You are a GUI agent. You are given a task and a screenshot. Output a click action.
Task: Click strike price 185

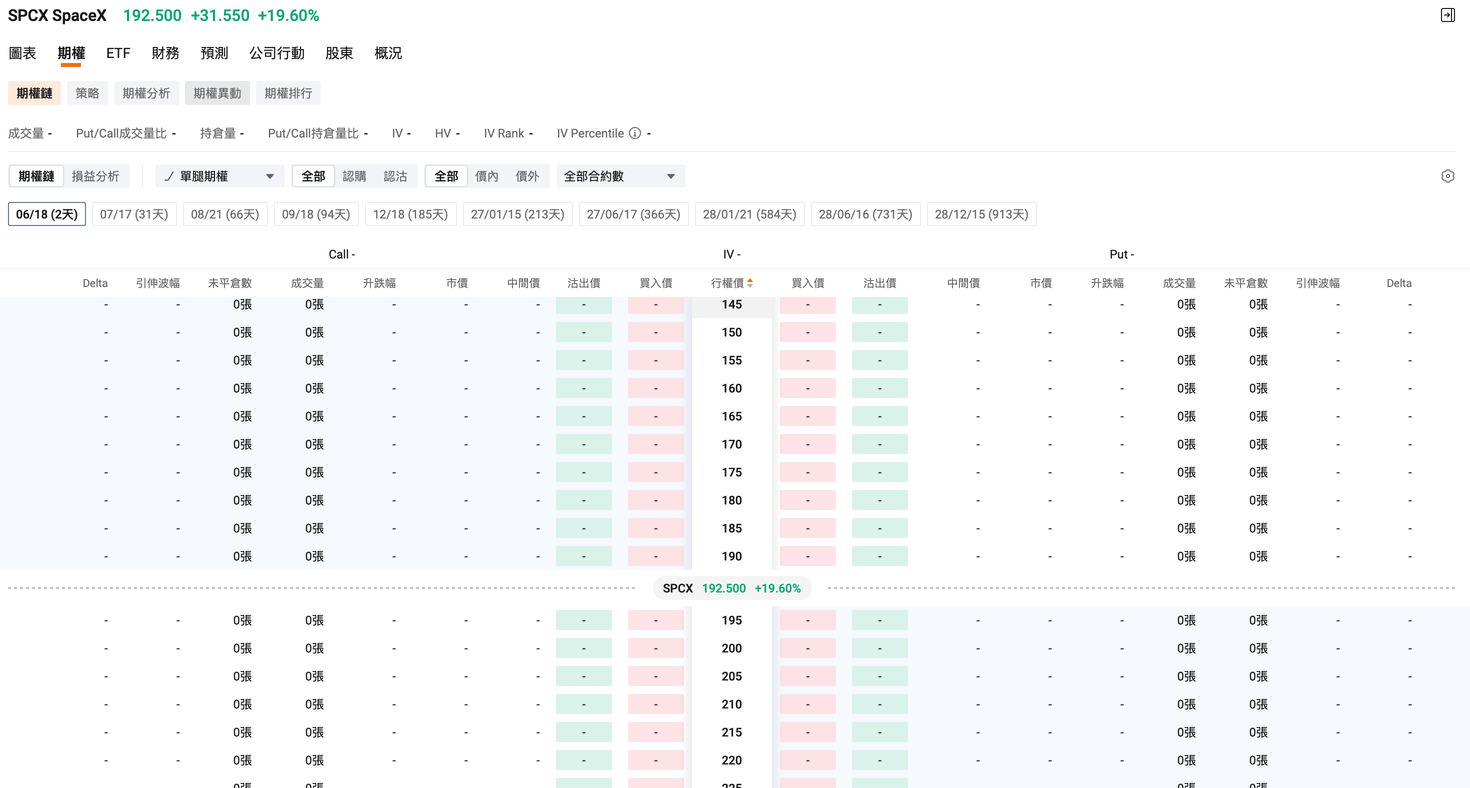(x=732, y=528)
